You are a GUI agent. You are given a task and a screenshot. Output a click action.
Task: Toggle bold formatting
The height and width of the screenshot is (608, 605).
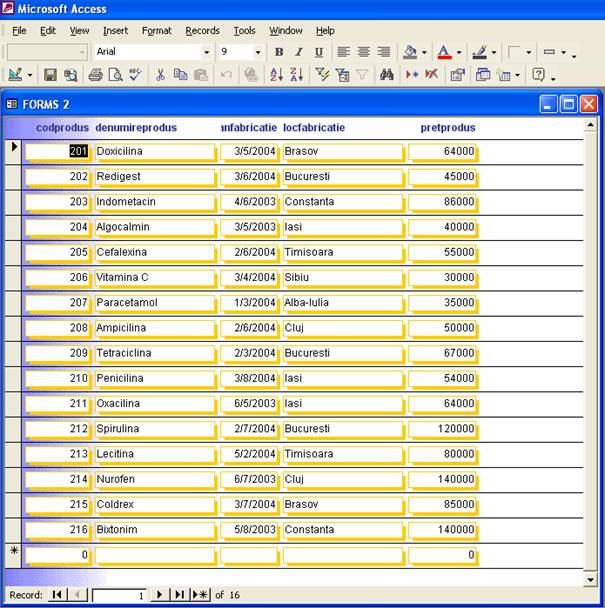(279, 52)
